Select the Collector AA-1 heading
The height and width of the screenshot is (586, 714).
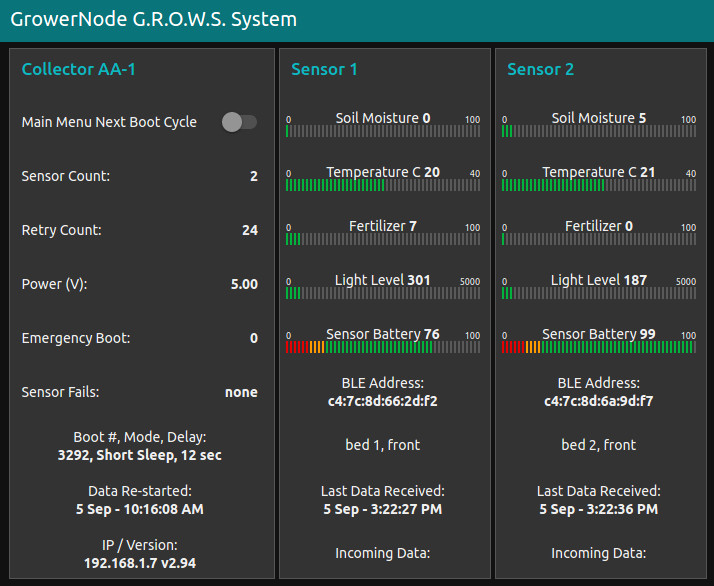(79, 69)
